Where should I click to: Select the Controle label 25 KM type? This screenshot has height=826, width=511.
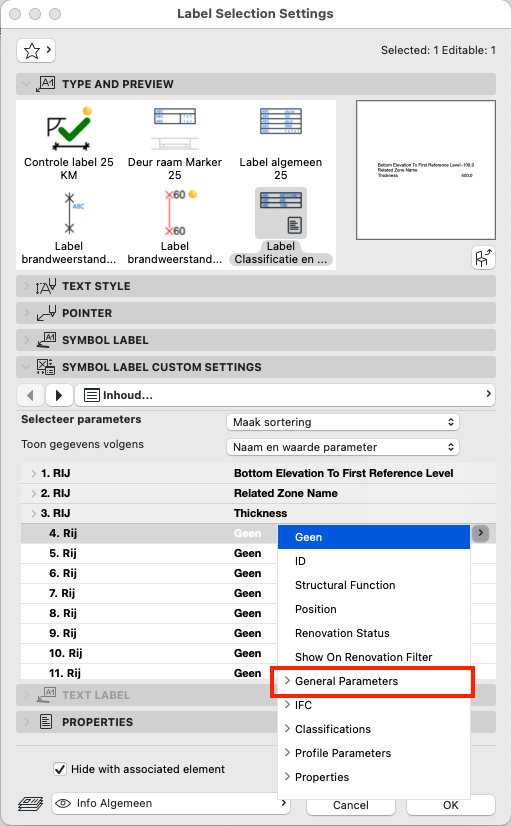68,143
